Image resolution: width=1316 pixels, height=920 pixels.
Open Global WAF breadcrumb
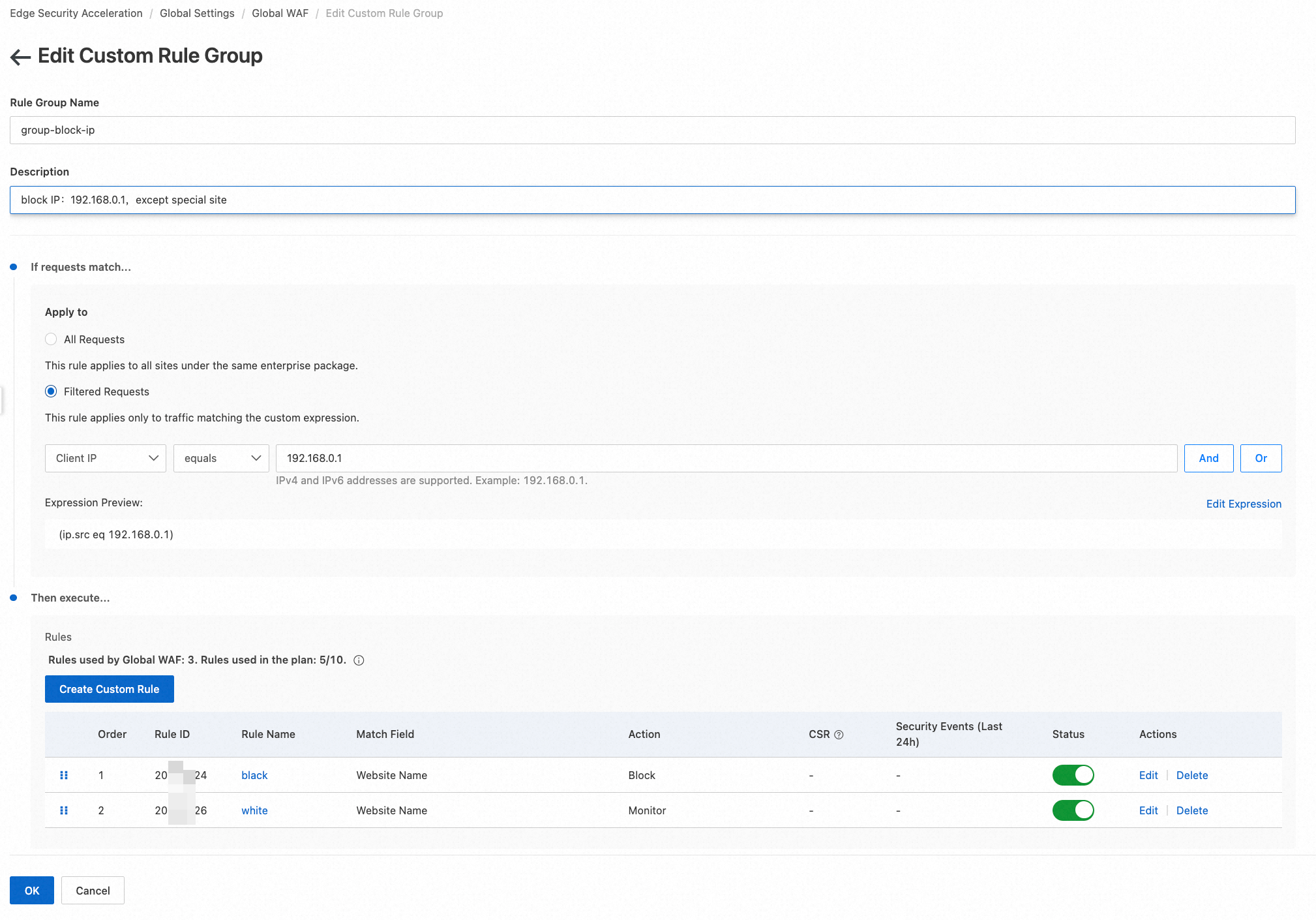pyautogui.click(x=280, y=13)
